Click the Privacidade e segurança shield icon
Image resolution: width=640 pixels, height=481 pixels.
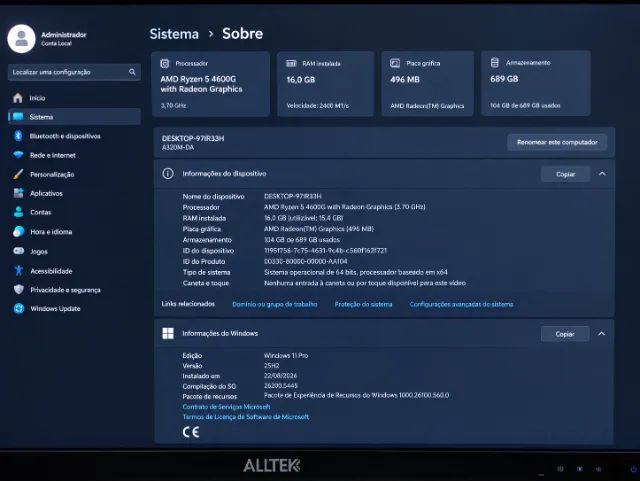(x=19, y=289)
